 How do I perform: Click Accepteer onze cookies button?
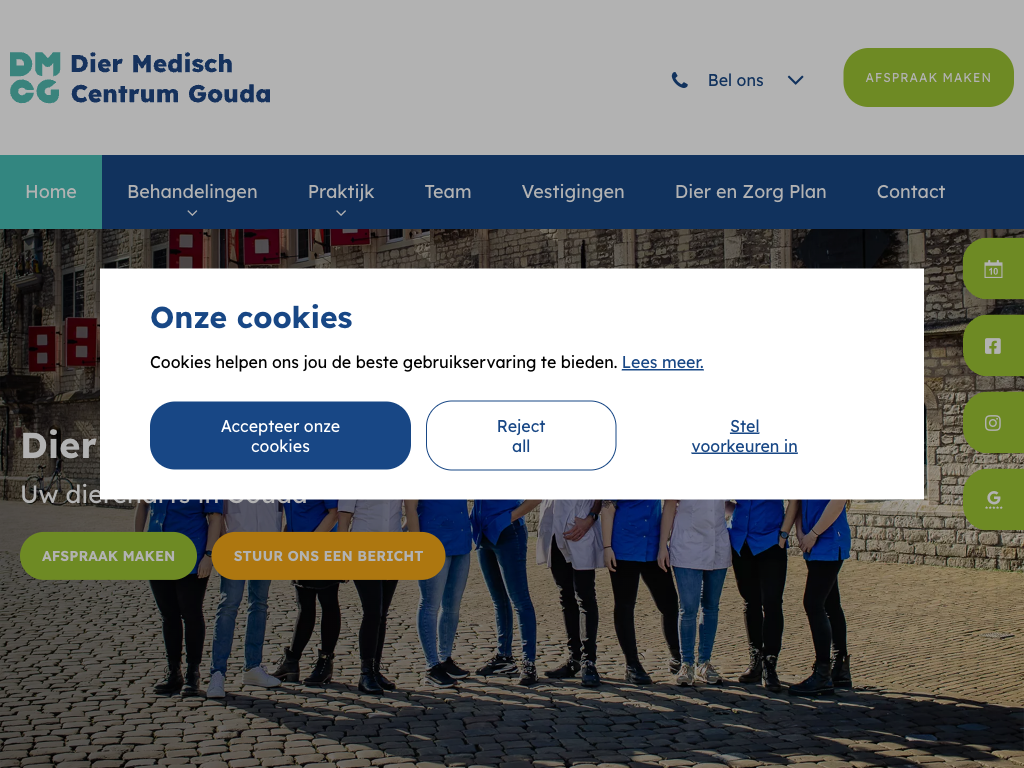[x=280, y=436]
